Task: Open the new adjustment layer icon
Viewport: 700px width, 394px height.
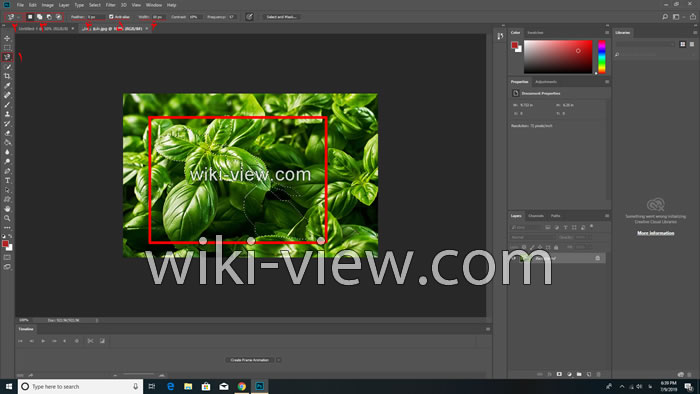Action: coord(569,374)
